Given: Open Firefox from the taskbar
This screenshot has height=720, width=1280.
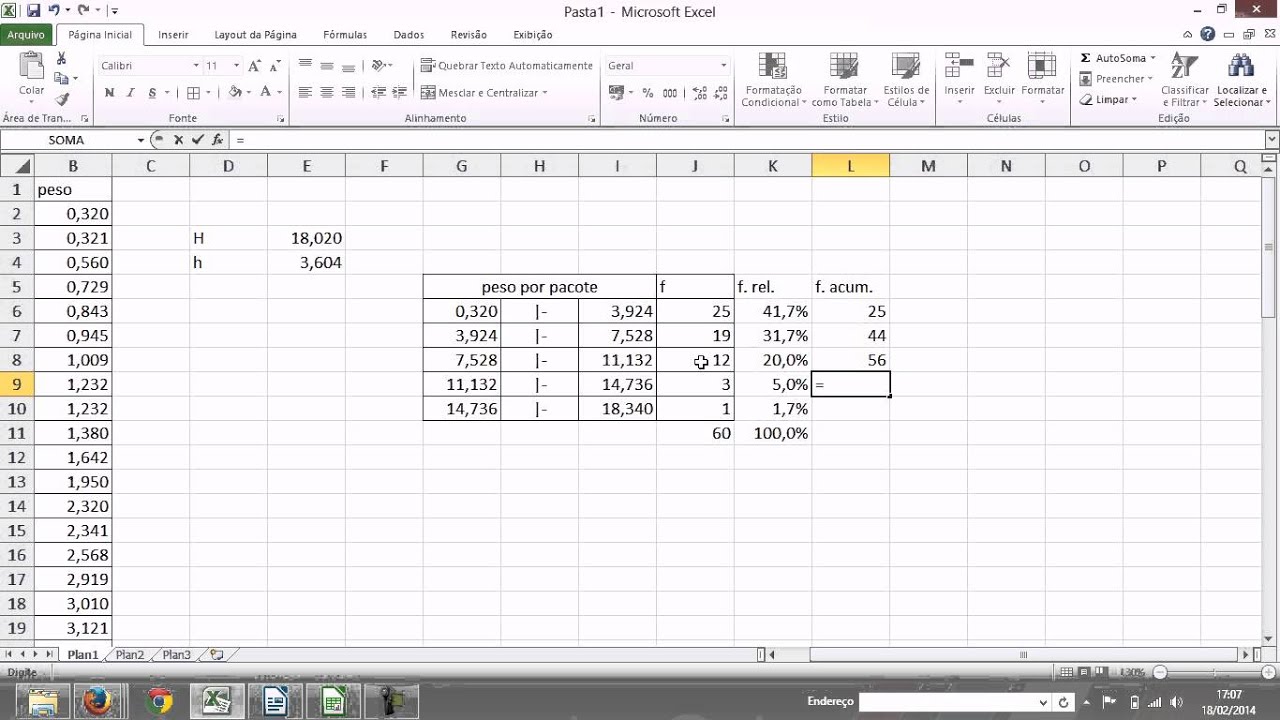Looking at the screenshot, I should pos(97,701).
